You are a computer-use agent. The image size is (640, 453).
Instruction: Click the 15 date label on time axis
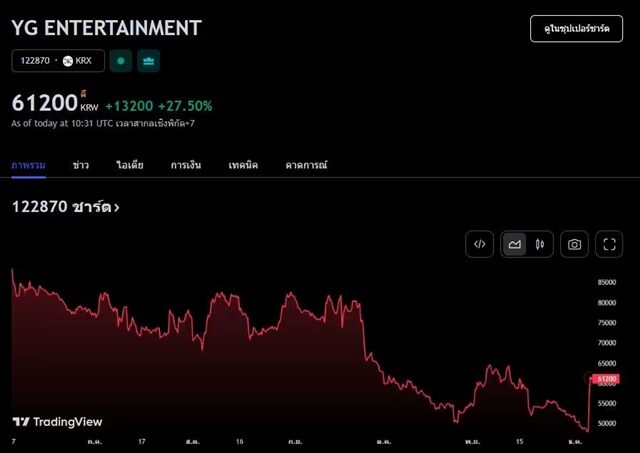point(519,442)
